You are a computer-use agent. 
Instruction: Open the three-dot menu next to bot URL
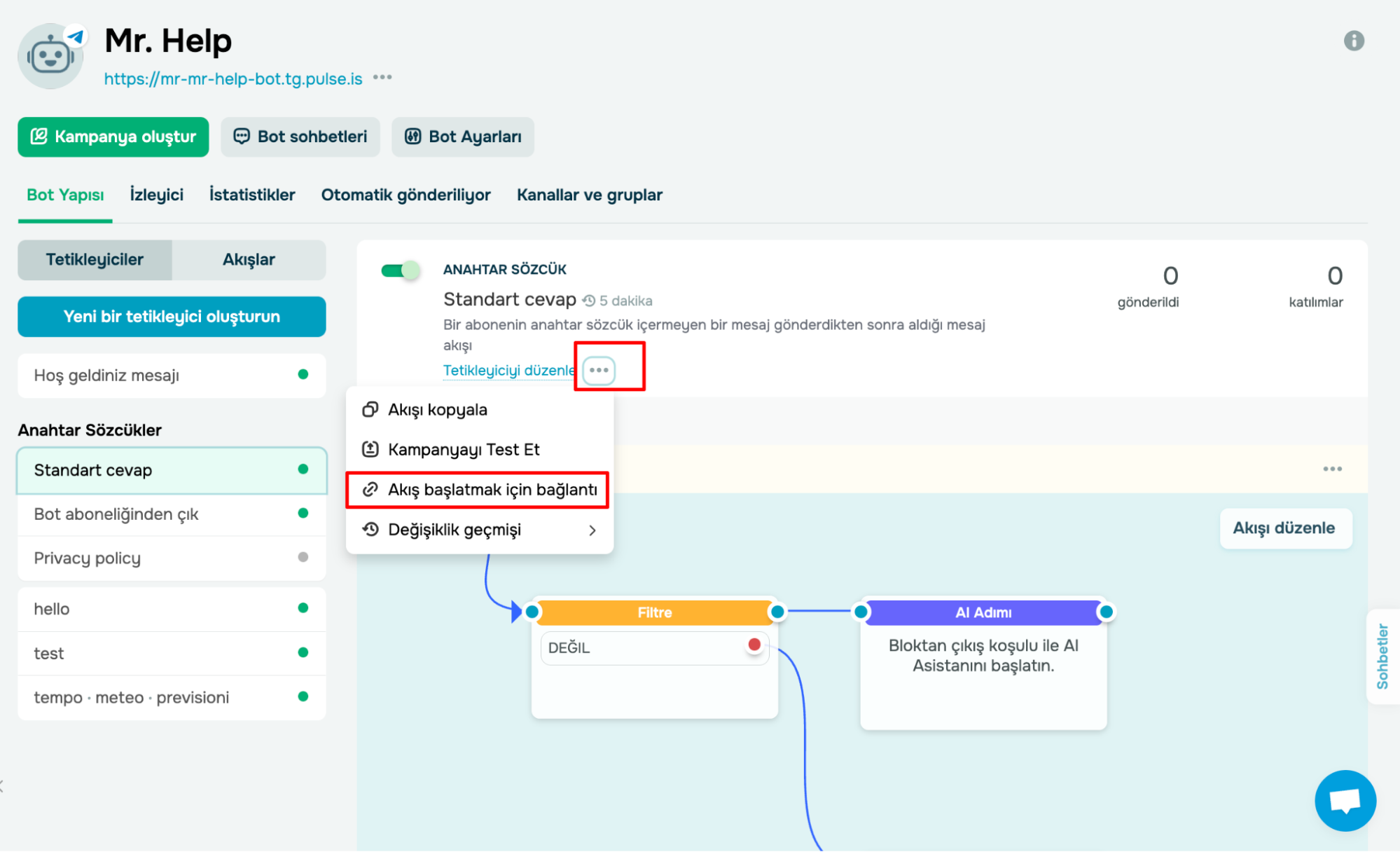[382, 77]
